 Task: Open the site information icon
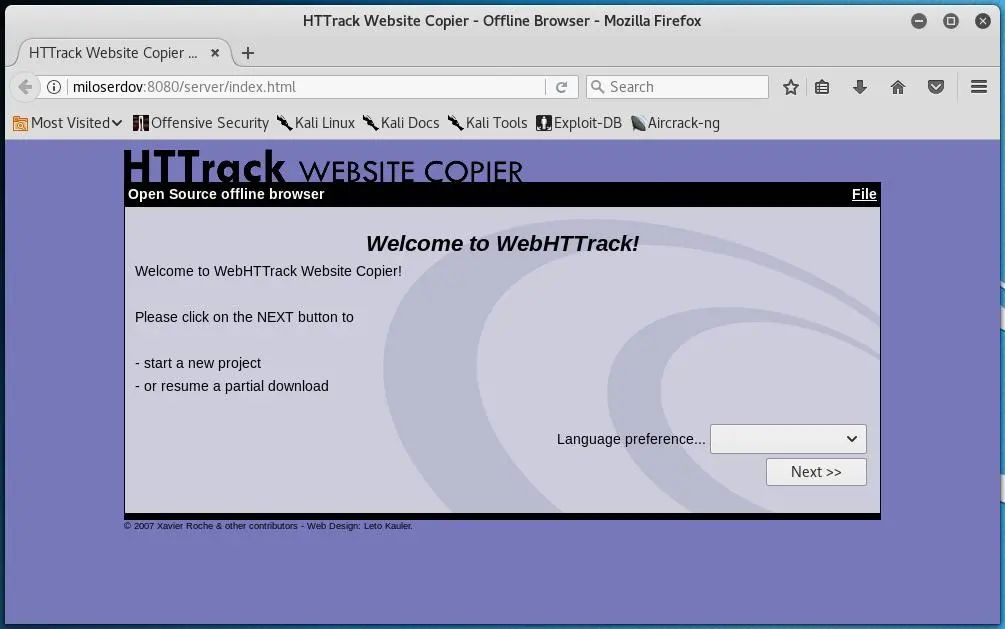click(x=54, y=87)
